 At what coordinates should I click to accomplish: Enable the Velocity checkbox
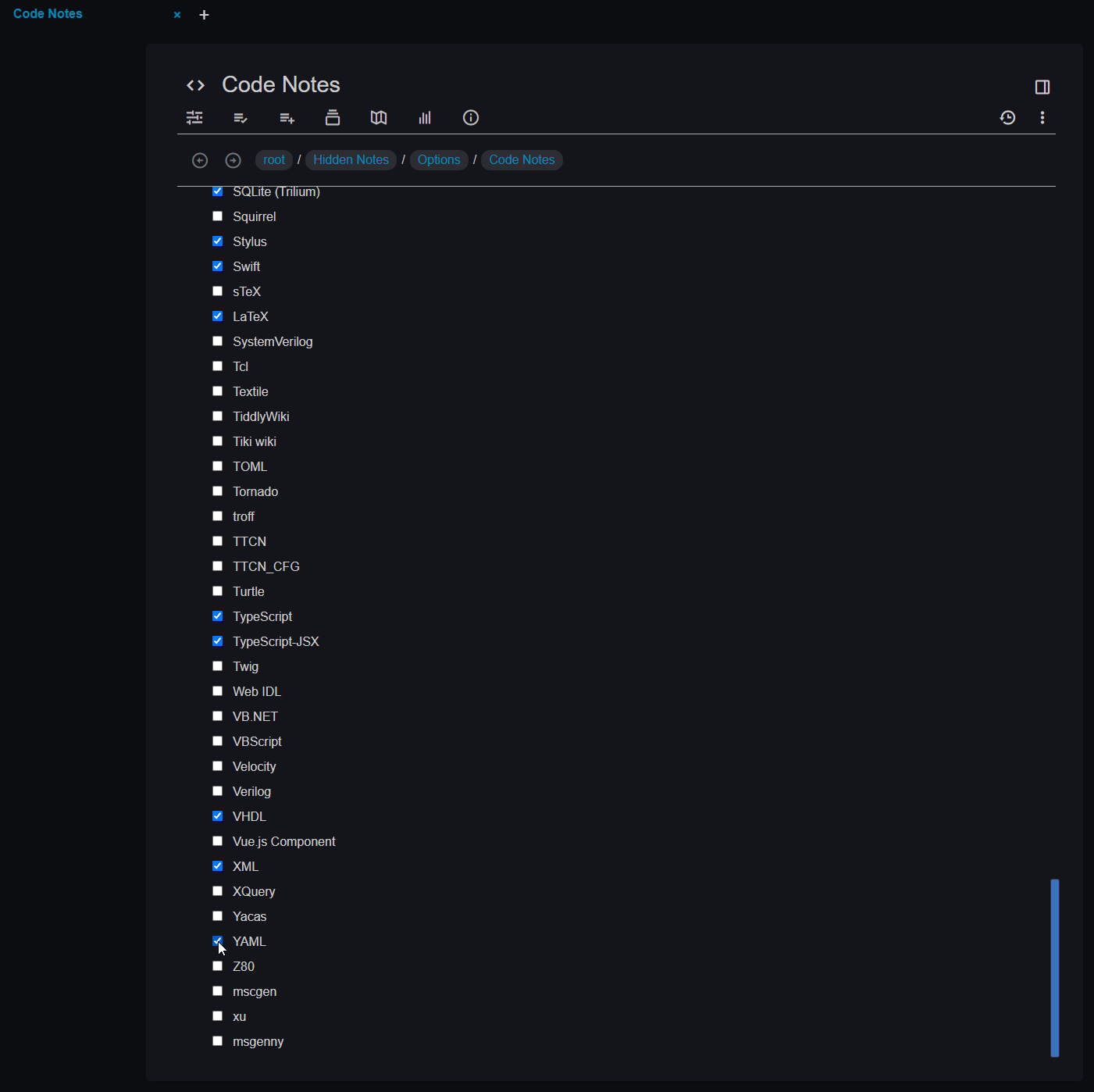pyautogui.click(x=218, y=766)
